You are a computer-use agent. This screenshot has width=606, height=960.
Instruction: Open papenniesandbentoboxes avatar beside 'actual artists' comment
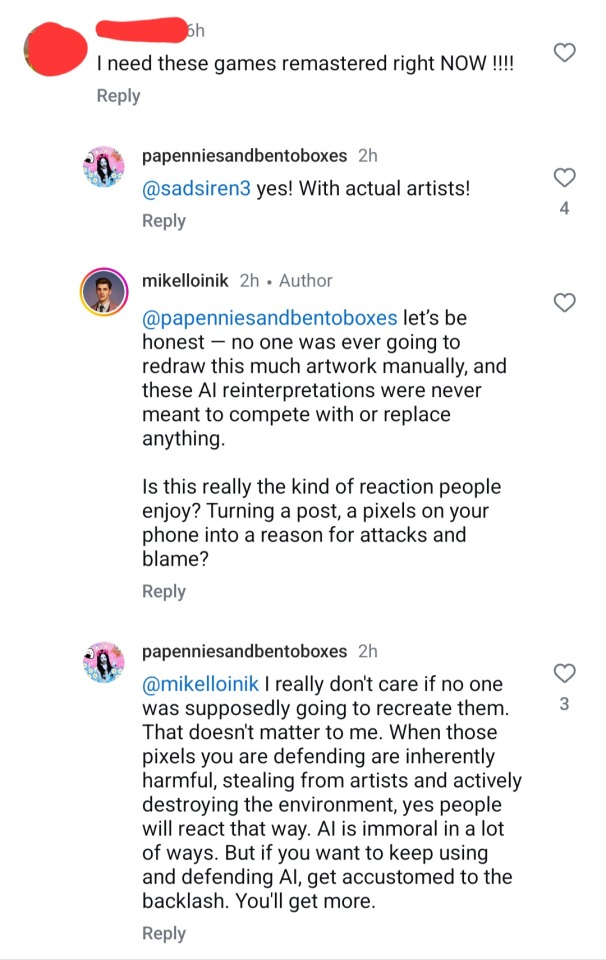click(102, 167)
